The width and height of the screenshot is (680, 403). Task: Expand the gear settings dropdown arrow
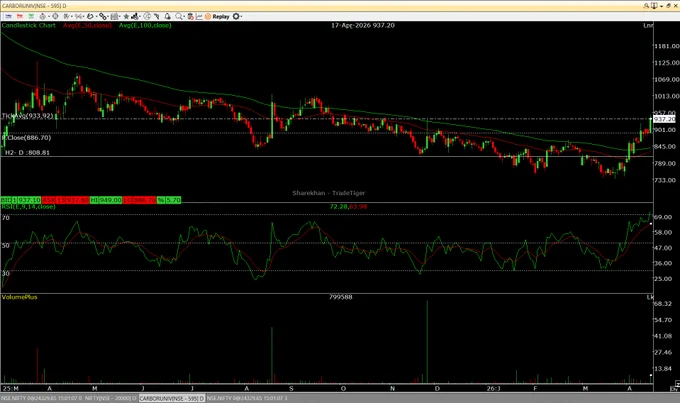242,16
